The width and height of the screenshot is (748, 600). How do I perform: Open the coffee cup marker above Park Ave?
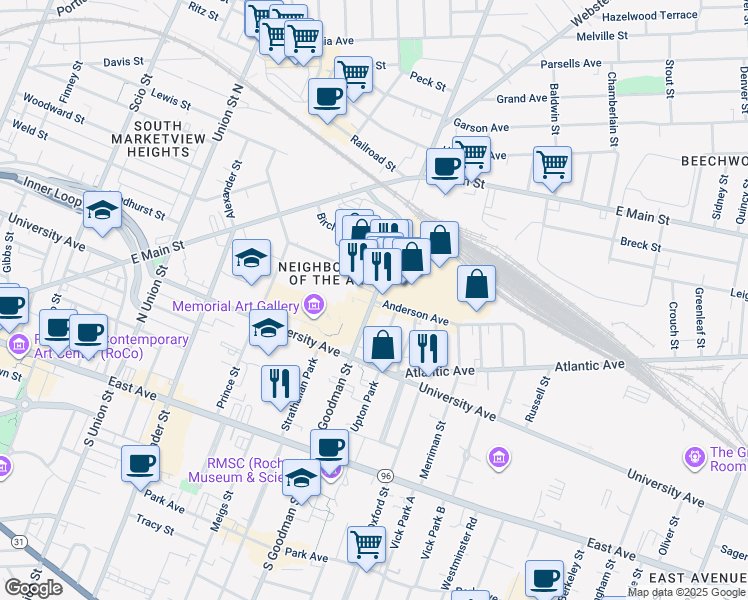click(140, 464)
